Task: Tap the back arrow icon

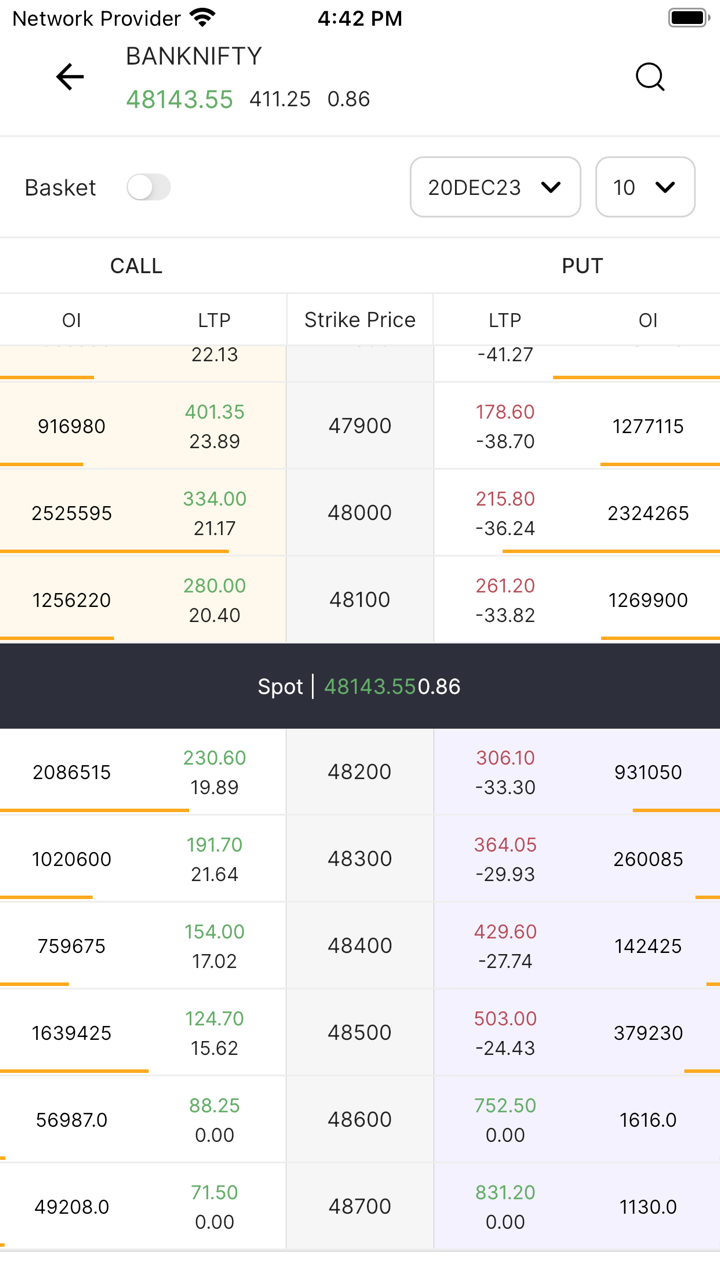Action: click(x=70, y=77)
